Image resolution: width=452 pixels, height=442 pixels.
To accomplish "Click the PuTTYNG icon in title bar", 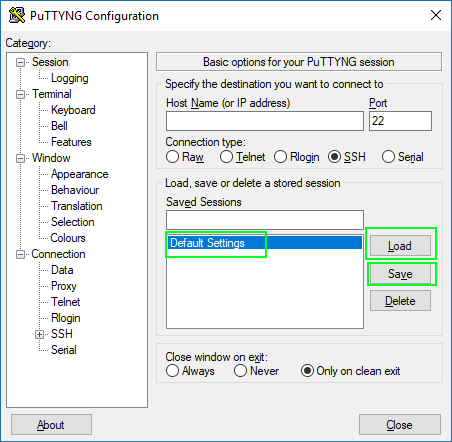I will pos(17,15).
